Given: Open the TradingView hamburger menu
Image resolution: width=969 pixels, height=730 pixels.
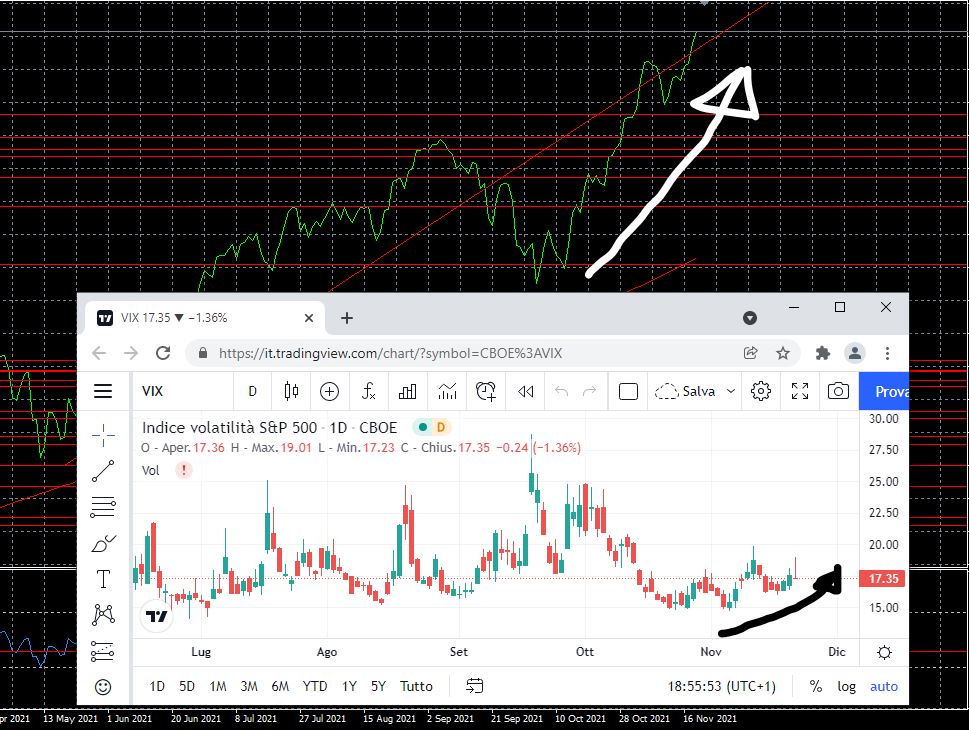Looking at the screenshot, I should 103,391.
